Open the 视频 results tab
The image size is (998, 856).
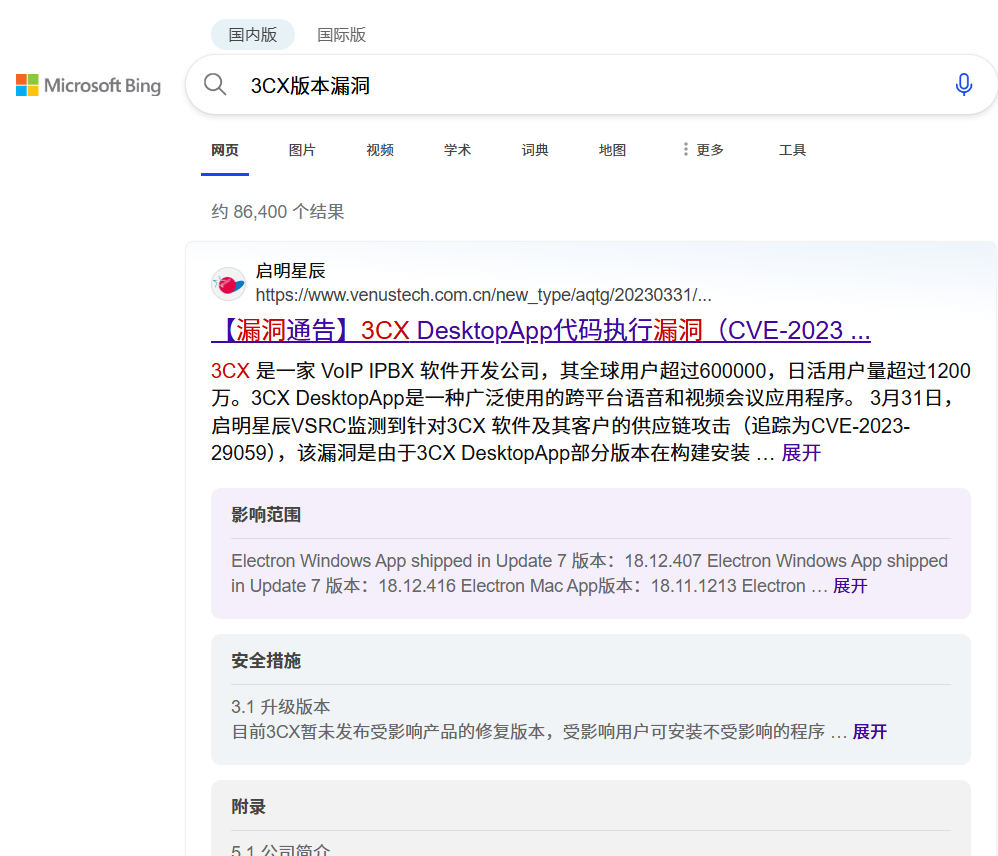pyautogui.click(x=380, y=150)
